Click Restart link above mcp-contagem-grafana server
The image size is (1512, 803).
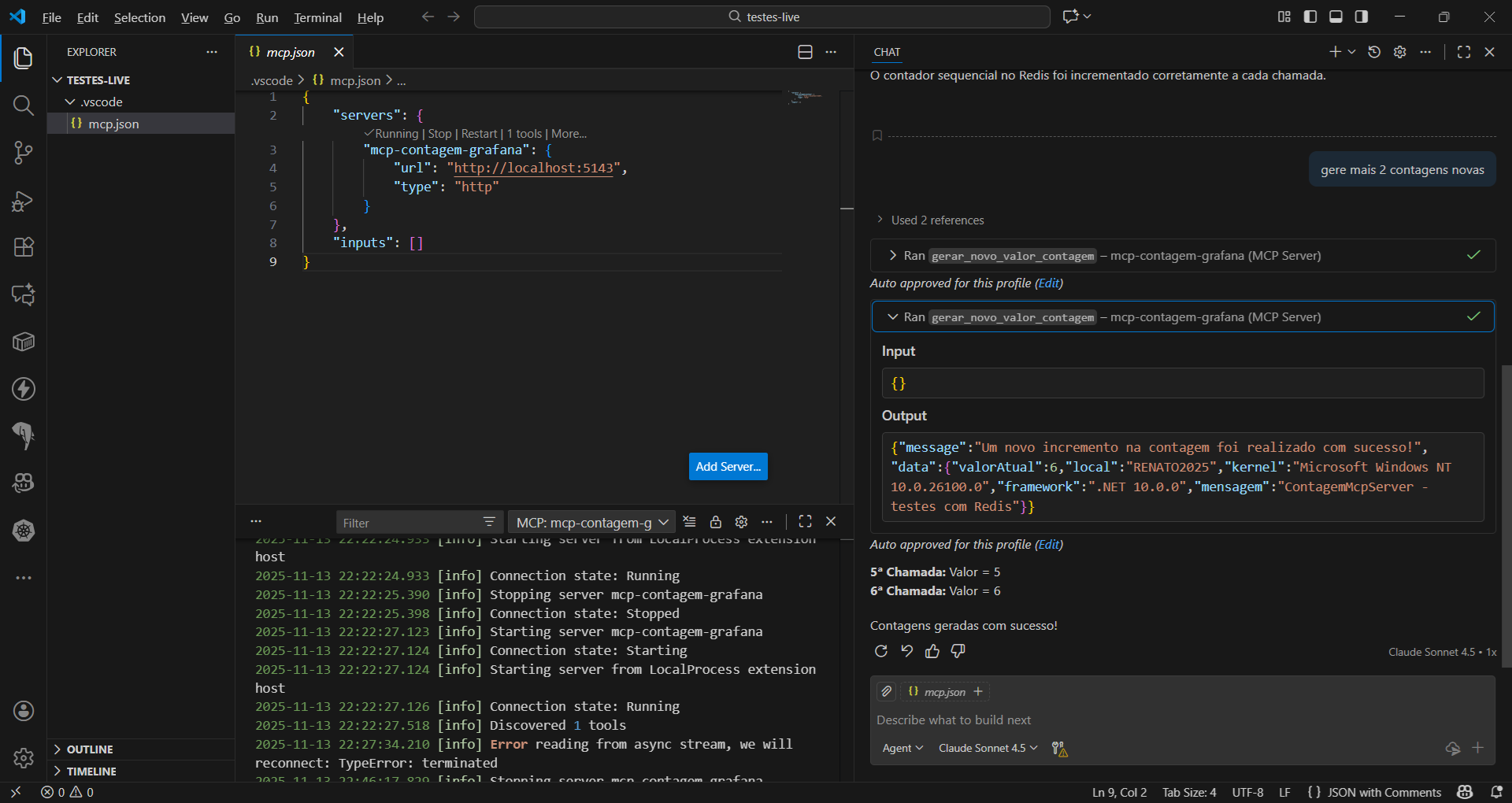tap(479, 134)
